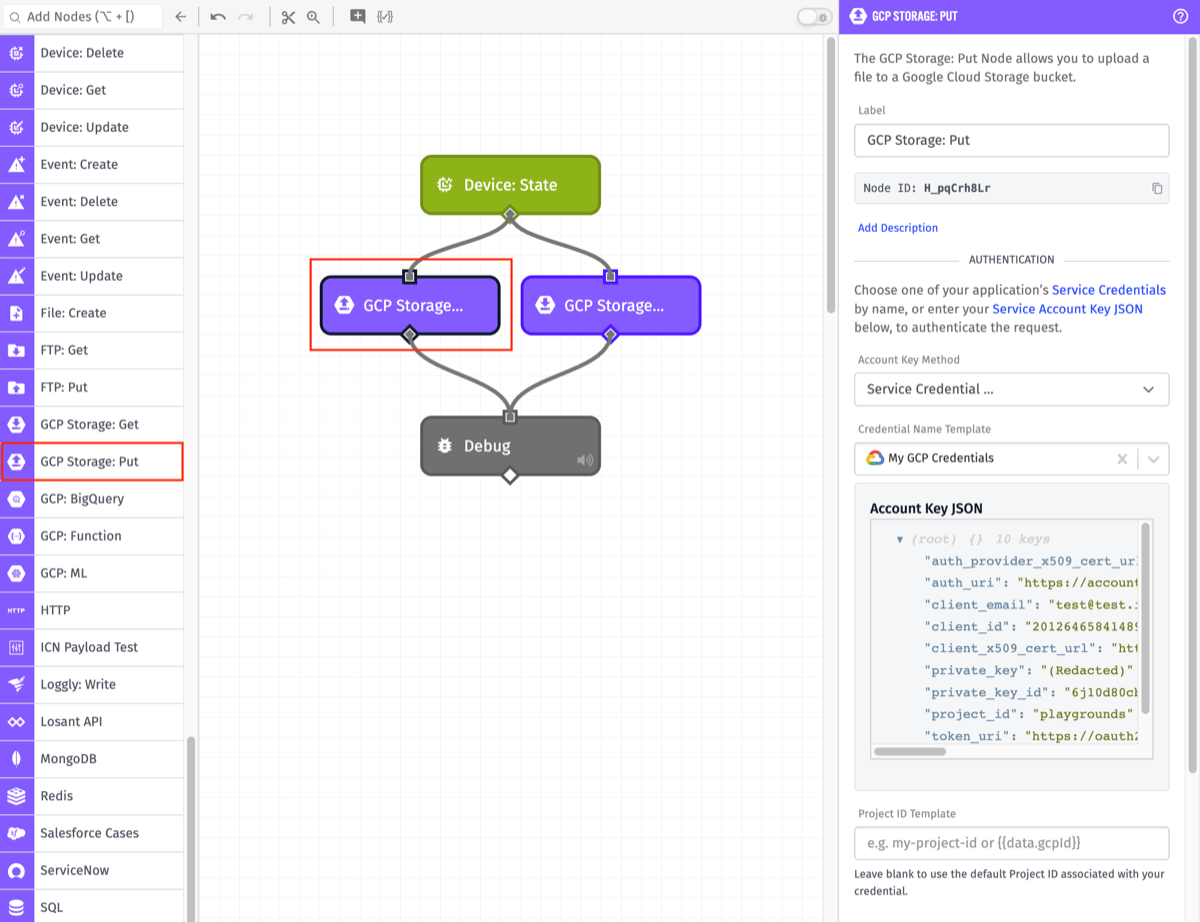Viewport: 1200px width, 922px height.
Task: Select Device: Delete node in palette
Action: coord(92,53)
